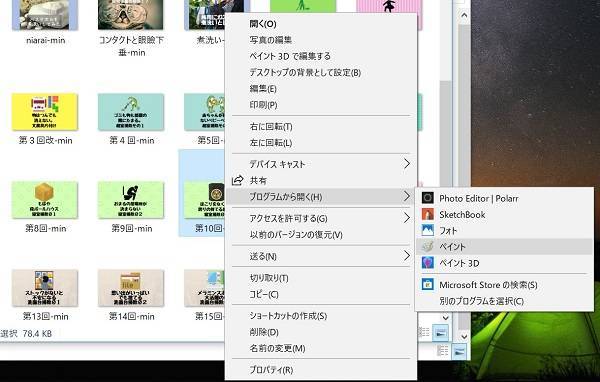Click the share icon beside 共有
Screen dimensions: 600x382
coord(238,180)
